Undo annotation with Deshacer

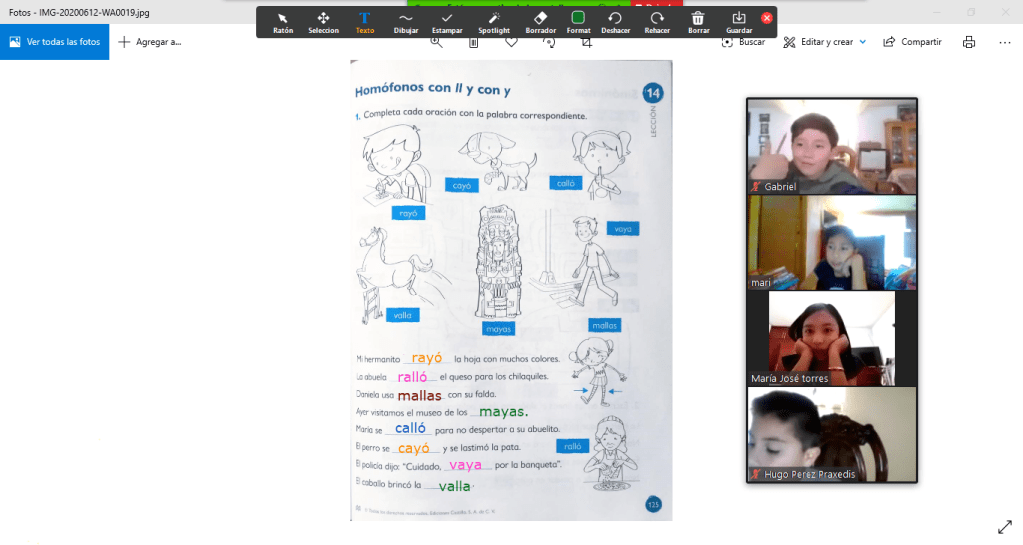616,22
